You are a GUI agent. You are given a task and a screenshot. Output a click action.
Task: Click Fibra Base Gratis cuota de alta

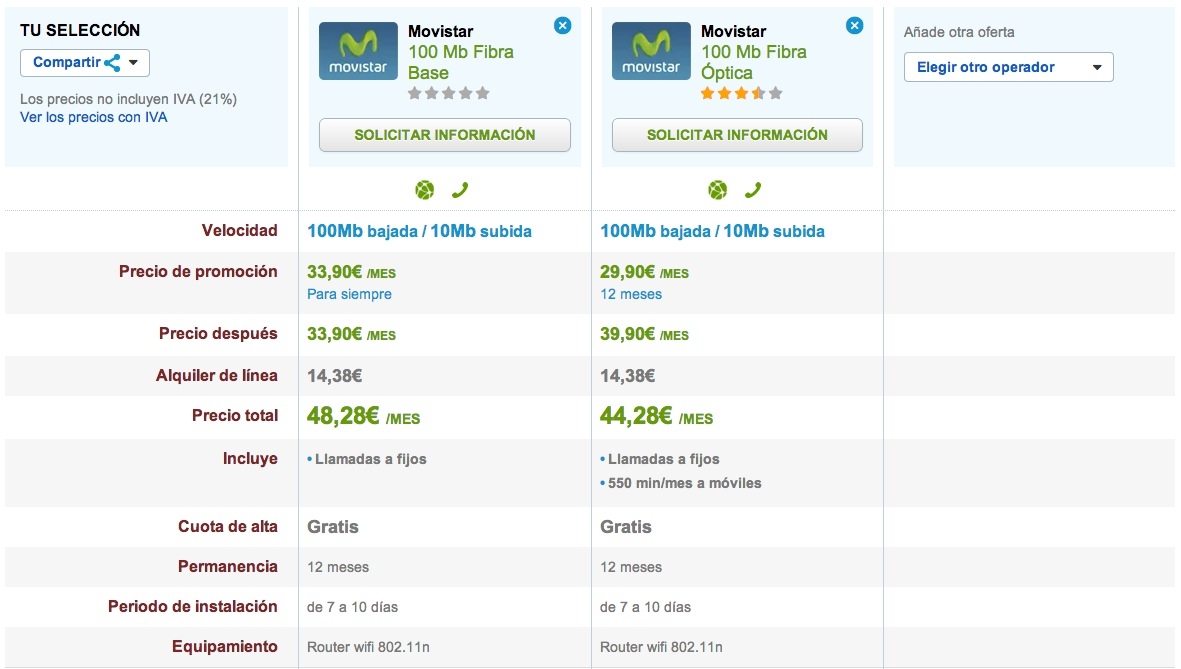click(333, 527)
